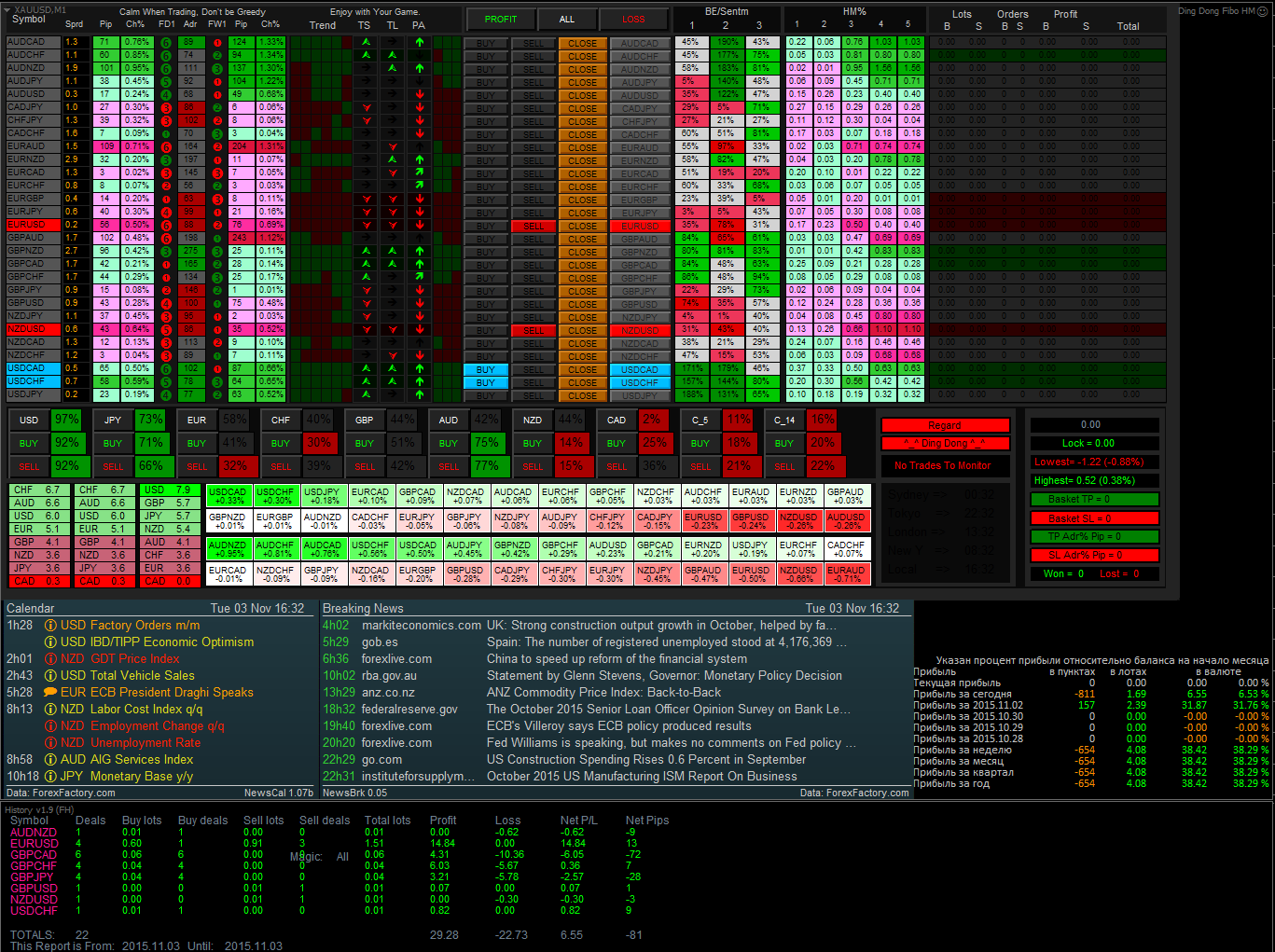
Task: Click AUDNZD +0.95% heatmap cell
Action: point(228,549)
